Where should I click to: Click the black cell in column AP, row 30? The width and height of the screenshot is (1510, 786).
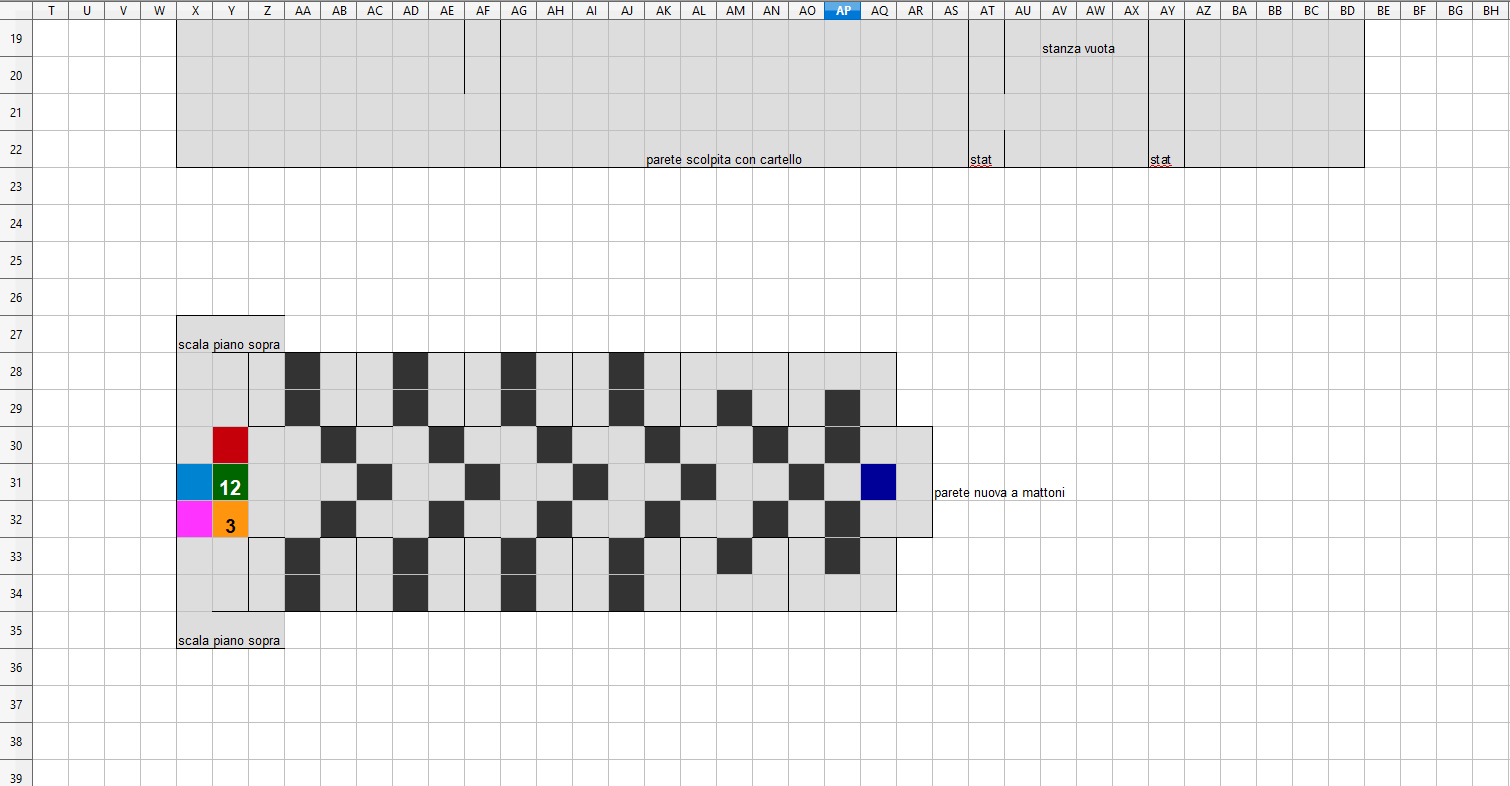point(842,445)
